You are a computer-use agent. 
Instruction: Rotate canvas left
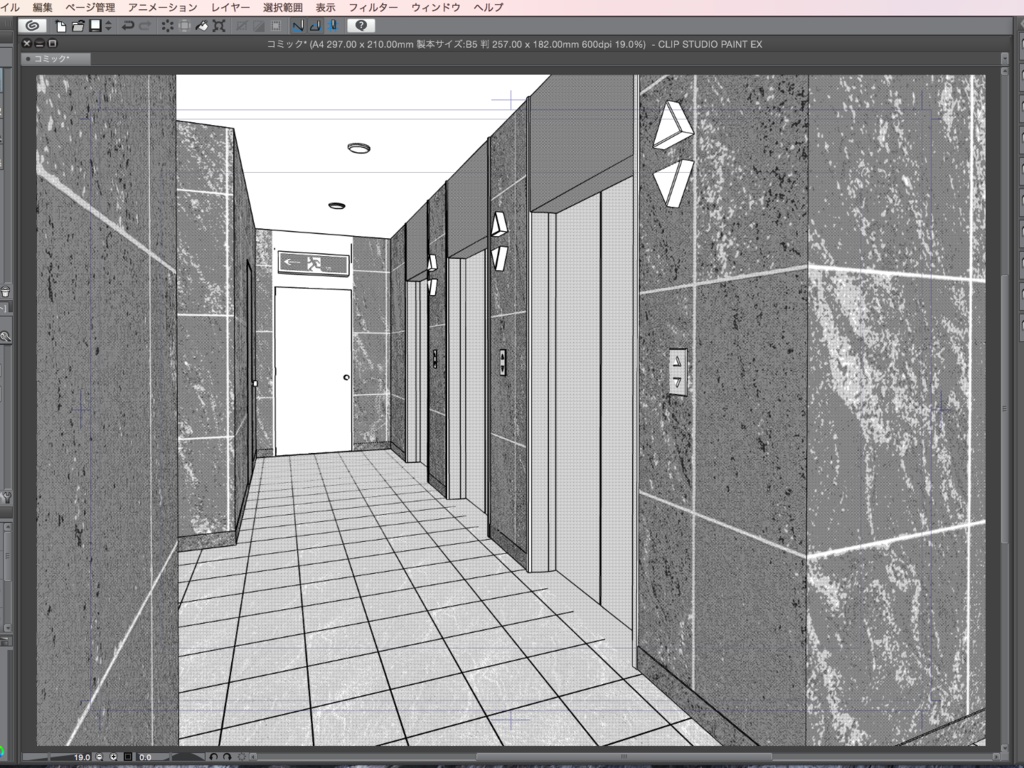(214, 757)
